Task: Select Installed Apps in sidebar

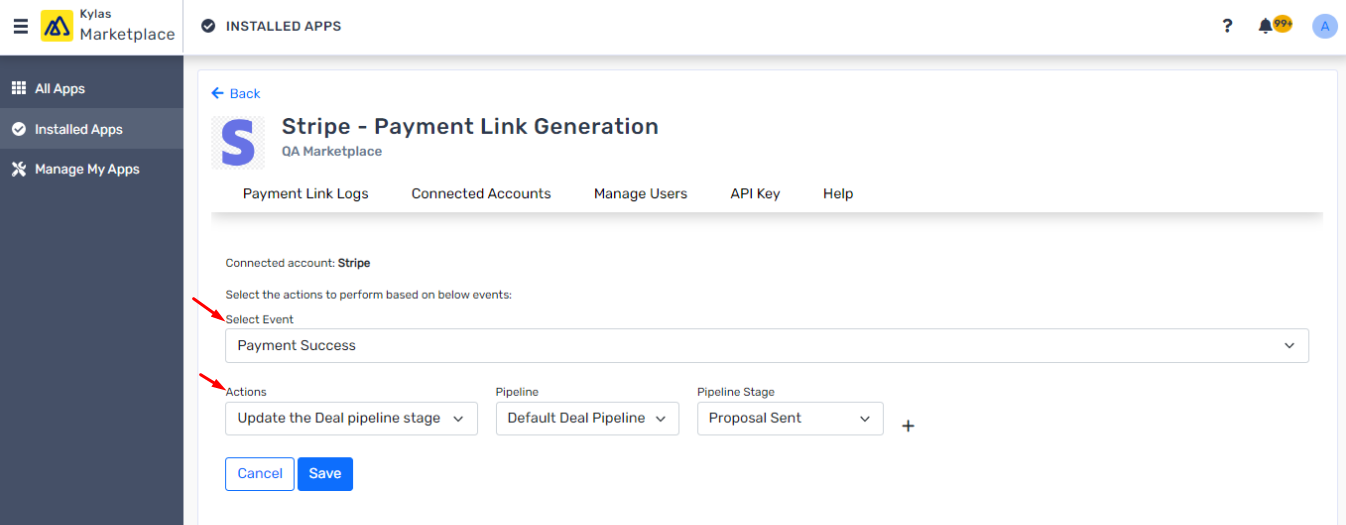Action: pyautogui.click(x=92, y=129)
